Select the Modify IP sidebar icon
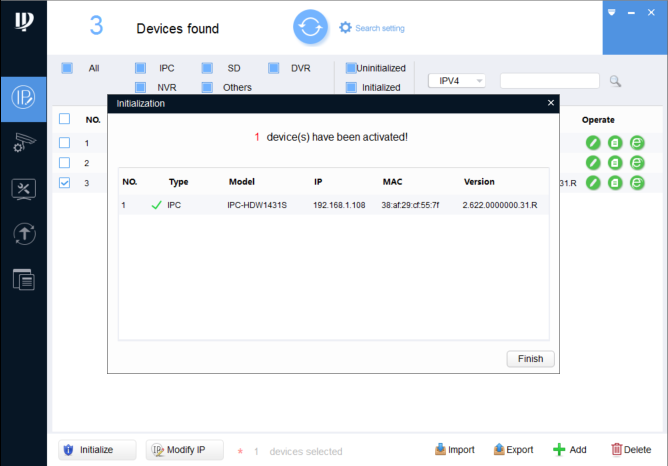 [23, 98]
